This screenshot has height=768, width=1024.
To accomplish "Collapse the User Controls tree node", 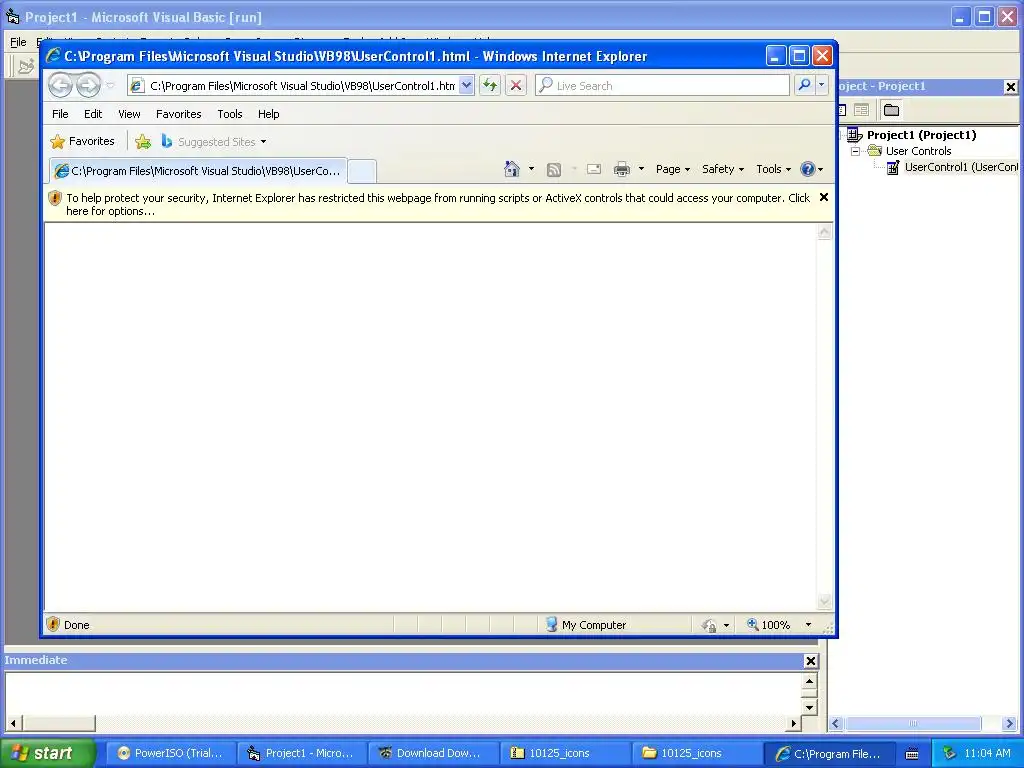I will [855, 151].
